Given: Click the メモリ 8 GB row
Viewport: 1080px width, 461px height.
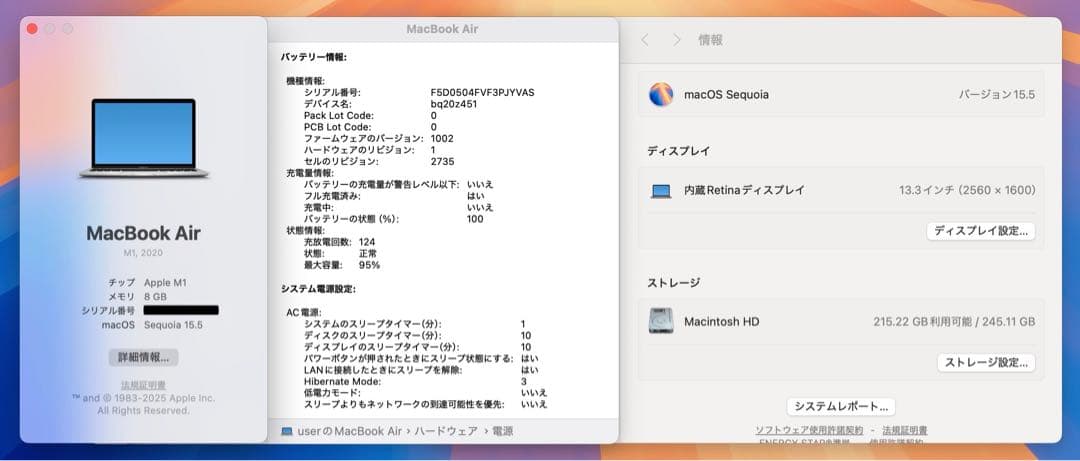Looking at the screenshot, I should click(137, 296).
